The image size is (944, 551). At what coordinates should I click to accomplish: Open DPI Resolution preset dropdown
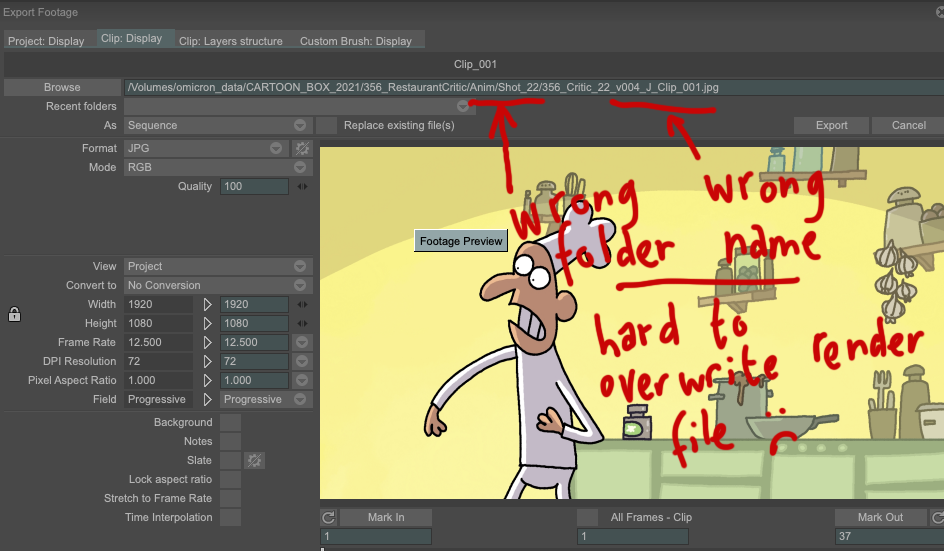pos(302,362)
